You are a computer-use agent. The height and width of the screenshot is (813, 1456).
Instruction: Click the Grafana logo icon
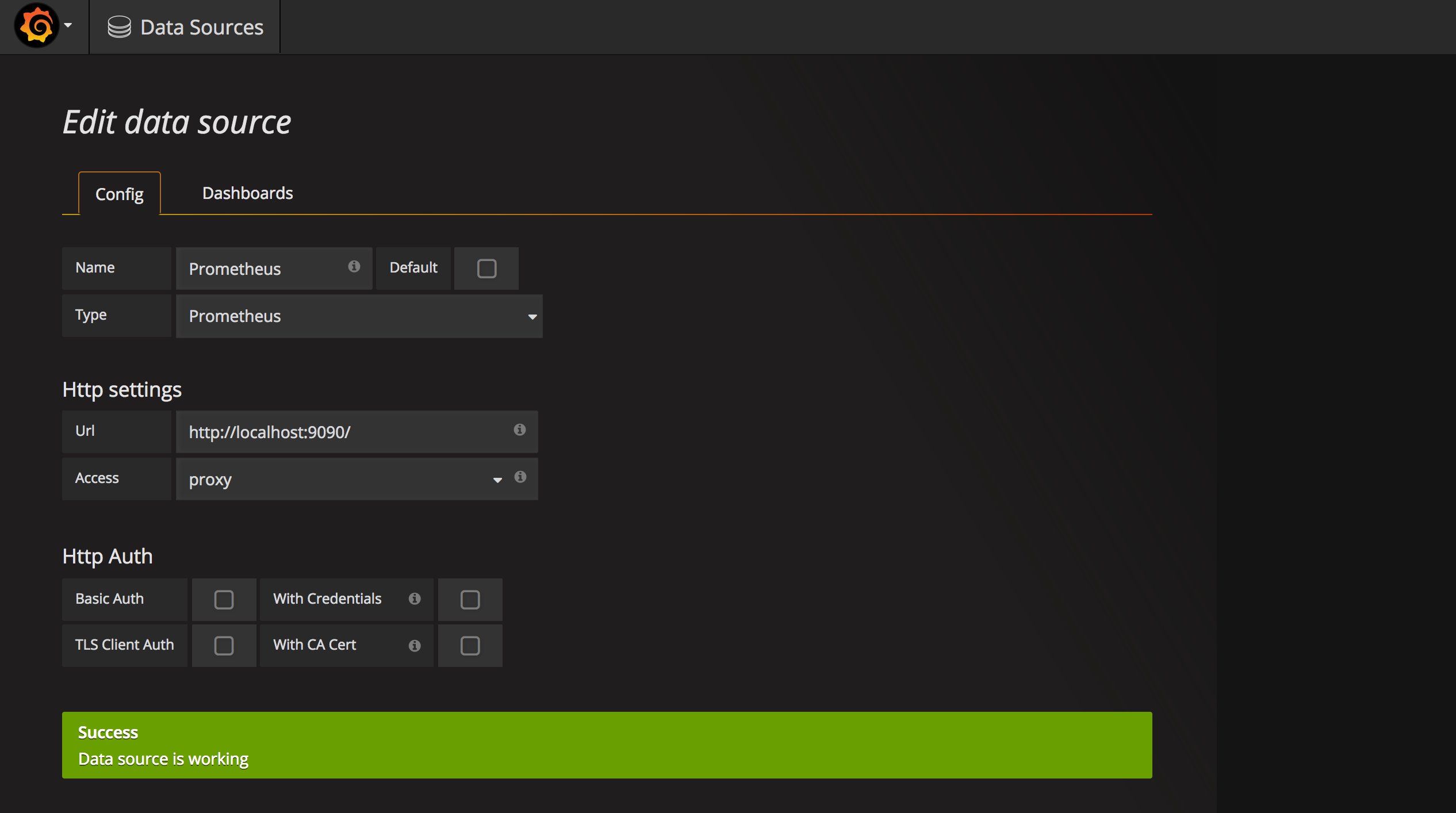(37, 26)
